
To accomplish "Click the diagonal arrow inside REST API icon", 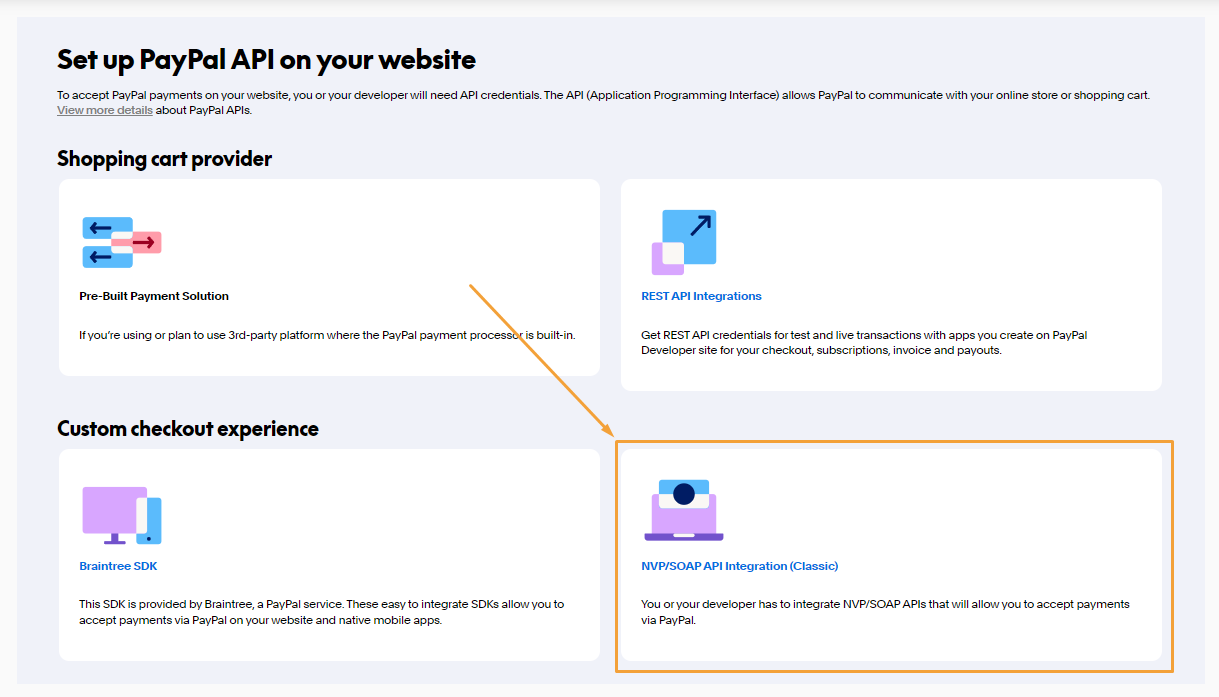I will pyautogui.click(x=699, y=225).
